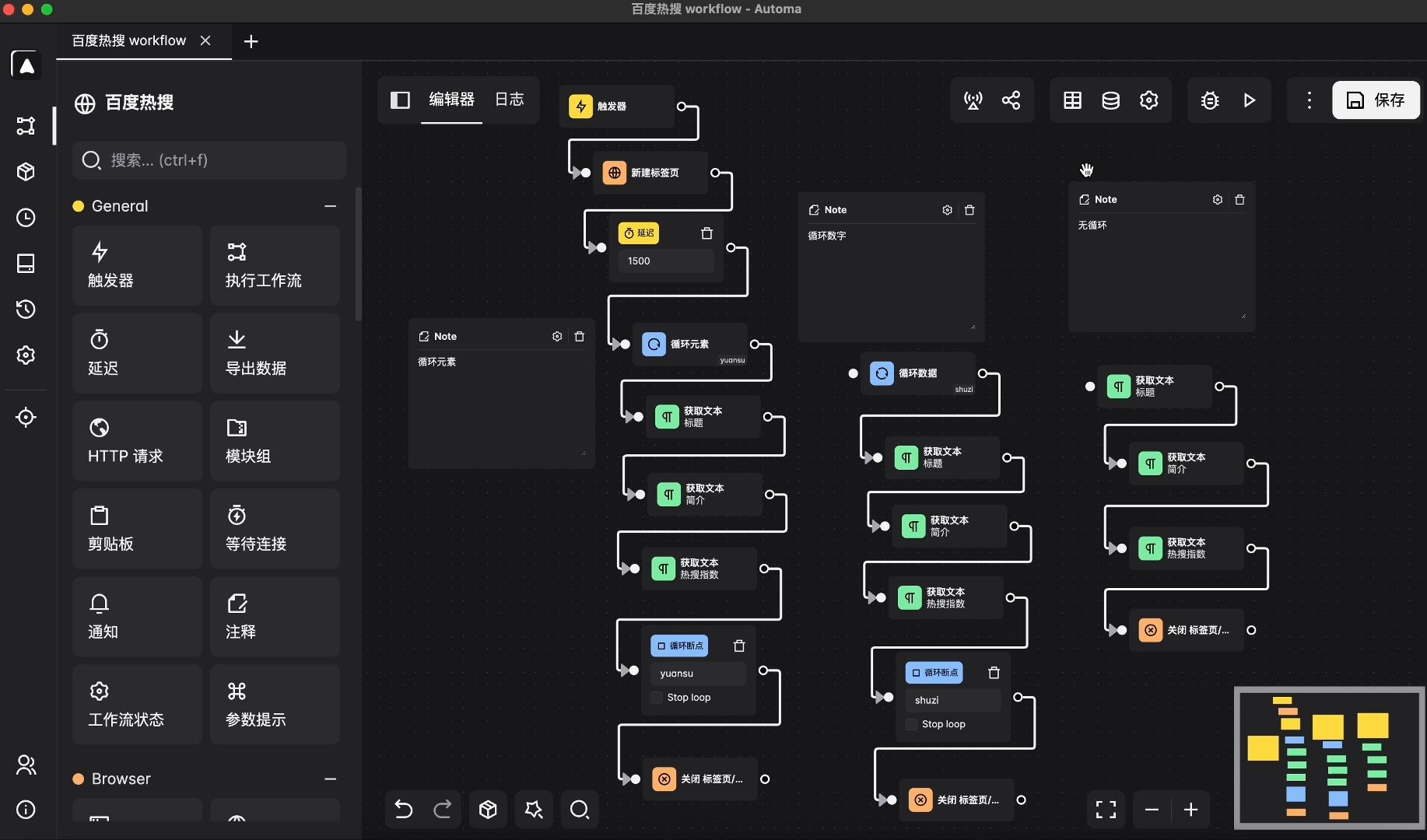Open the Storage icon in sidebar
This screenshot has width=1427, height=840.
tap(26, 263)
